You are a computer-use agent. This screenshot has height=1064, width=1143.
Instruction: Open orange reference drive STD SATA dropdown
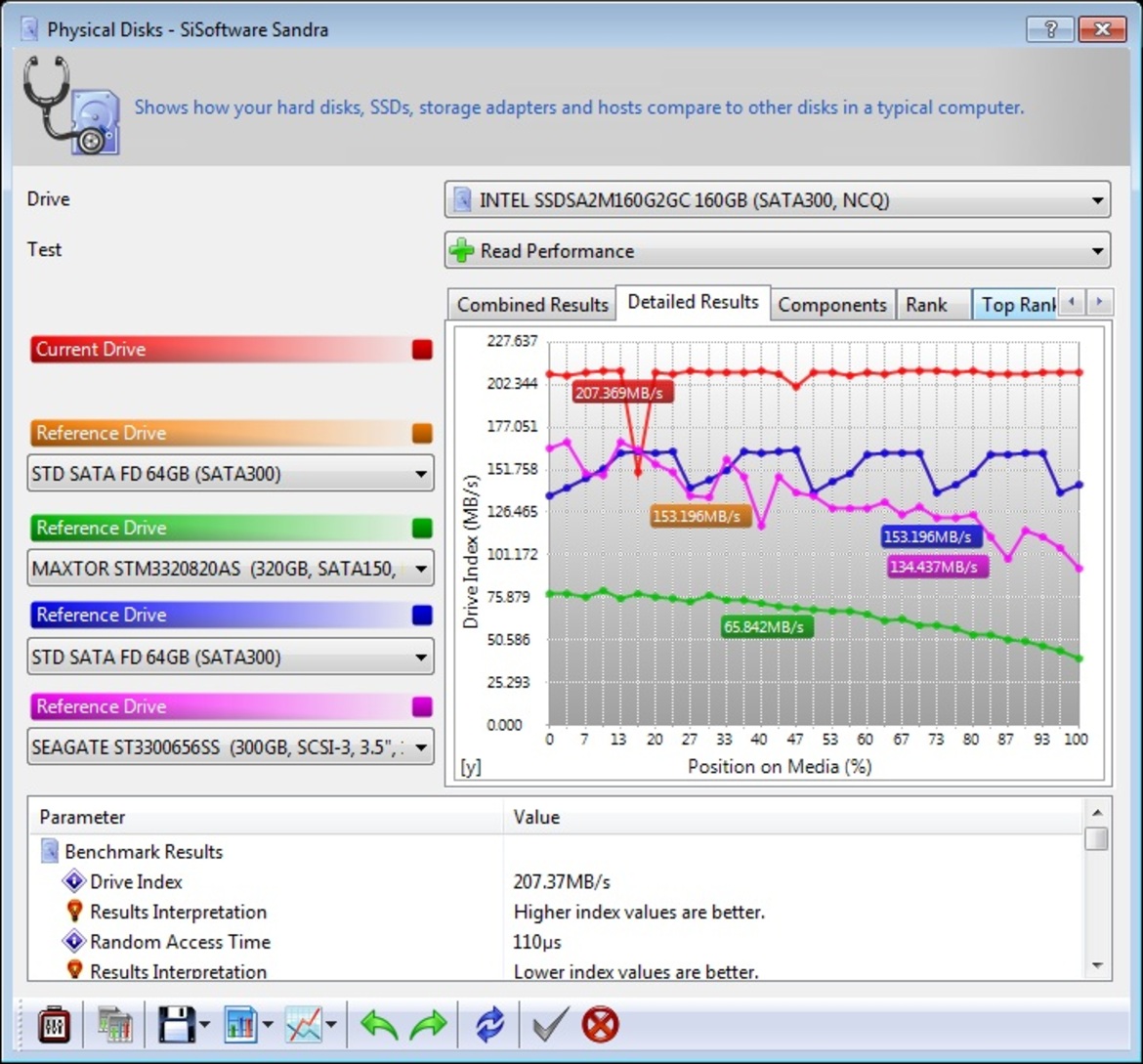pyautogui.click(x=231, y=473)
